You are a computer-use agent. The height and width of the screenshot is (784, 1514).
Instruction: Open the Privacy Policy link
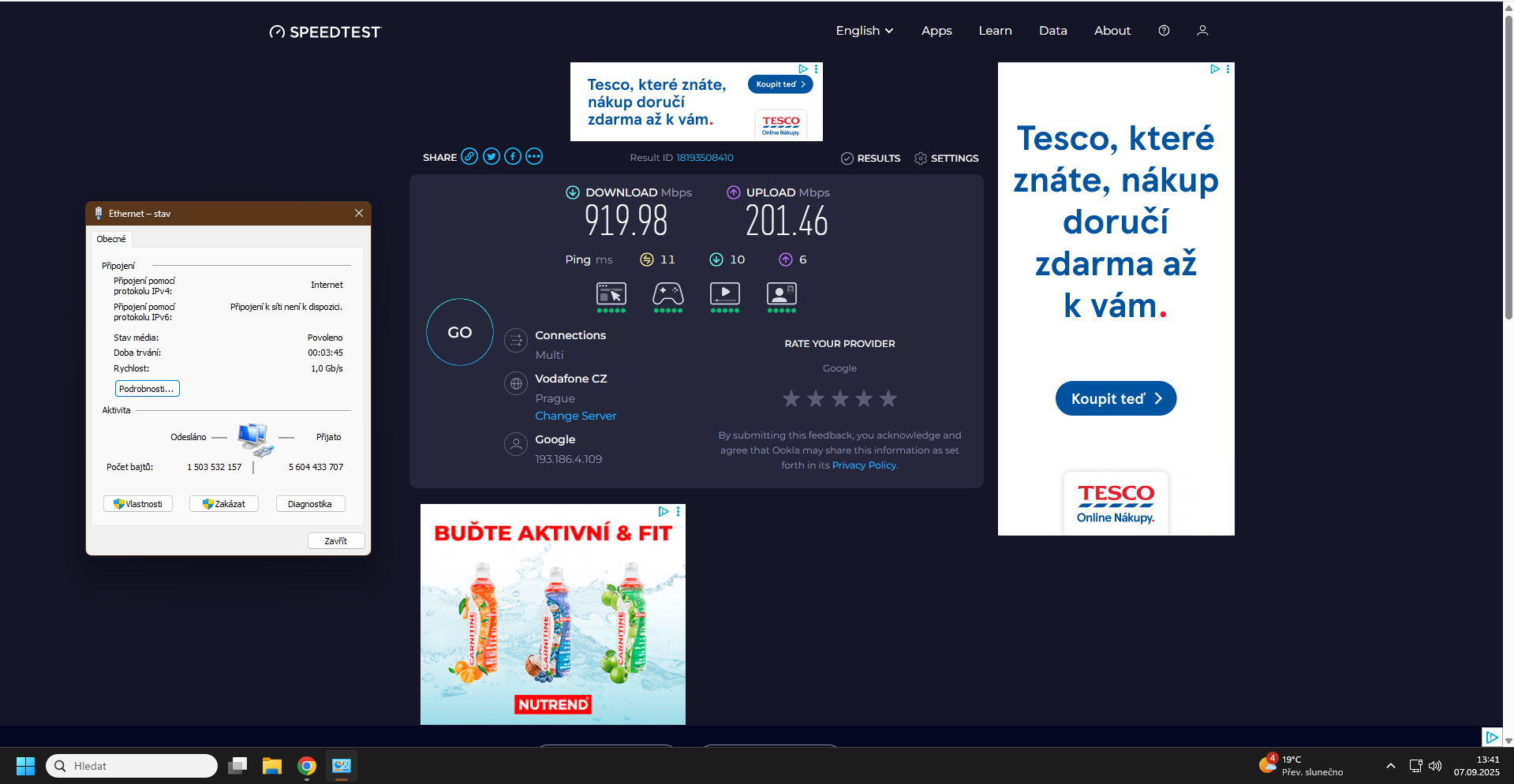pos(865,465)
